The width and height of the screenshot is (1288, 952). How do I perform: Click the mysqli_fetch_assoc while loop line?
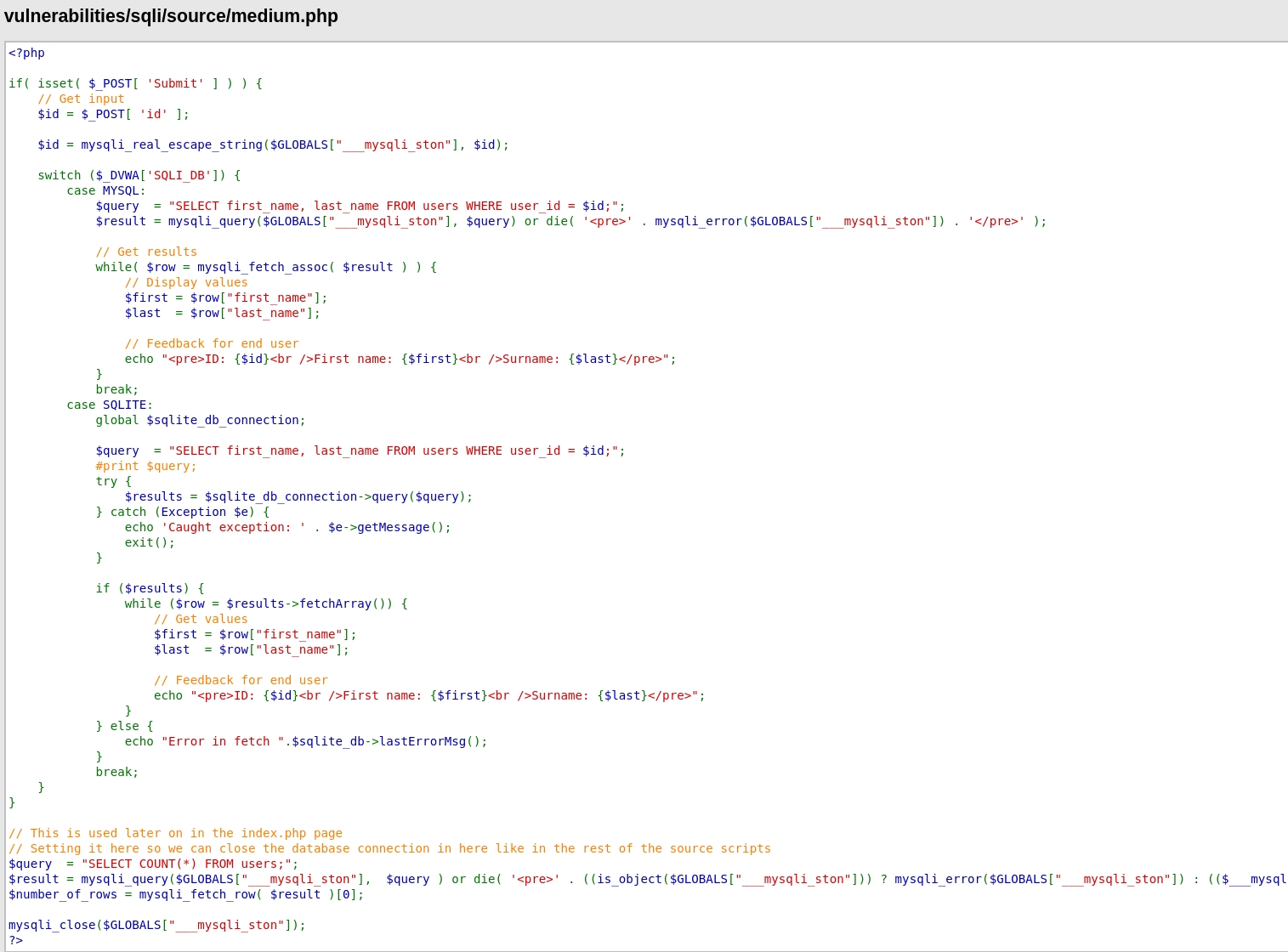(265, 267)
